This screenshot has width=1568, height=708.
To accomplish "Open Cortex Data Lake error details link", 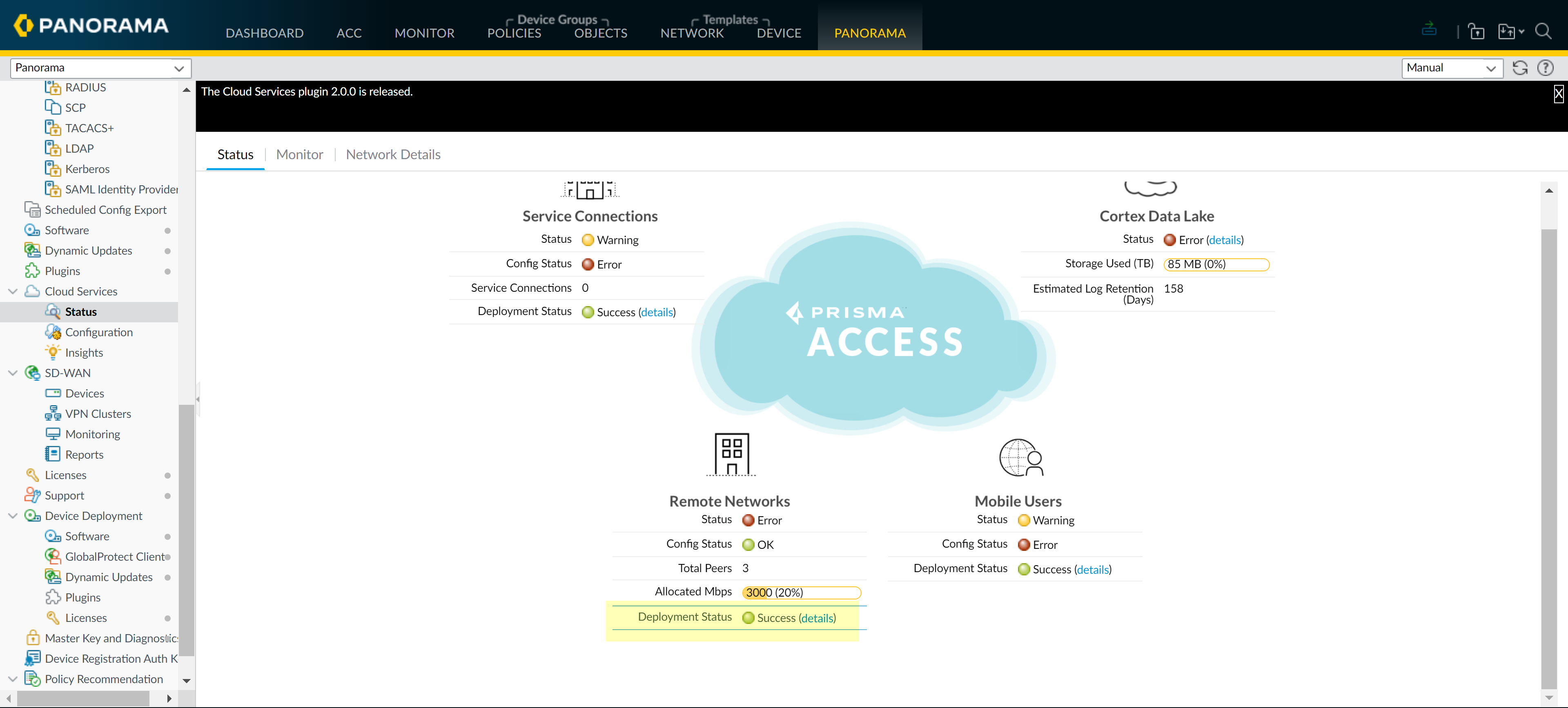I will 1225,240.
